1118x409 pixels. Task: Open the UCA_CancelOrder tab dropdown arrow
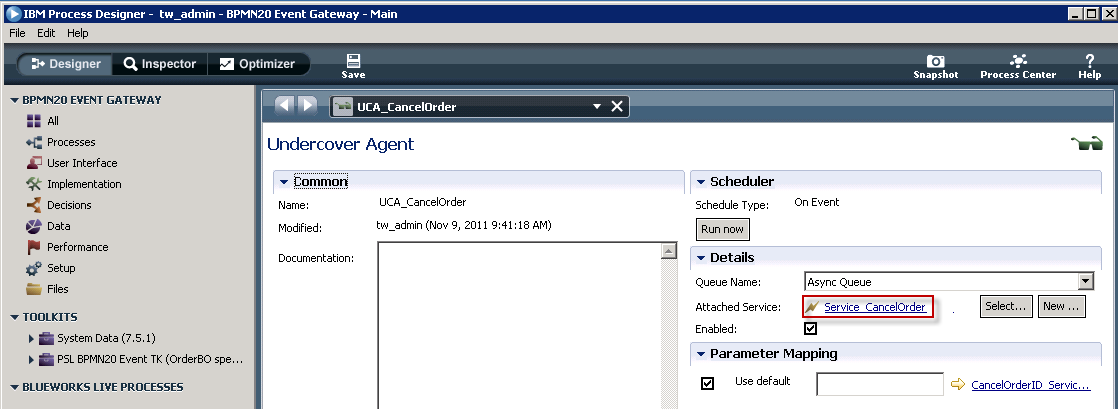click(x=598, y=107)
